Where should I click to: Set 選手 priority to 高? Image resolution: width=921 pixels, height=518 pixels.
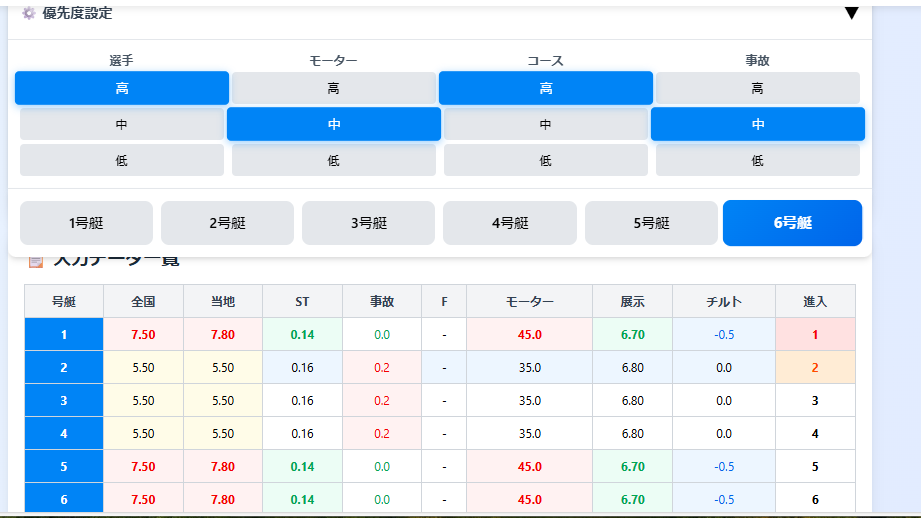(122, 88)
